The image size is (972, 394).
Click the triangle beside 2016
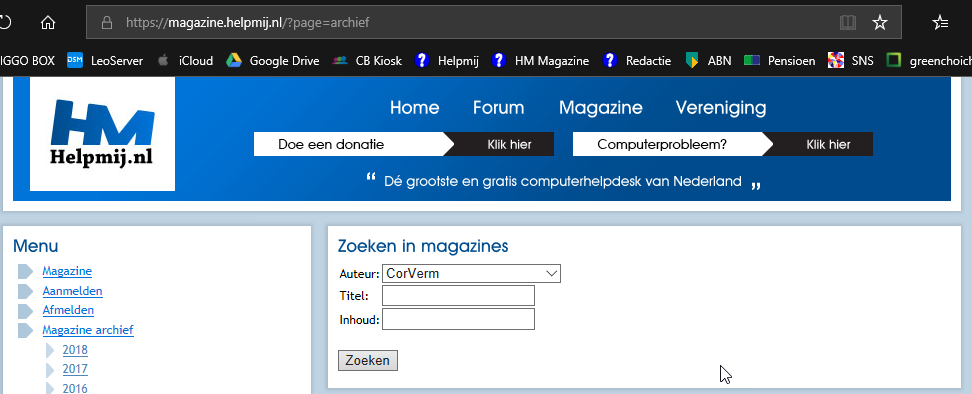[51, 388]
